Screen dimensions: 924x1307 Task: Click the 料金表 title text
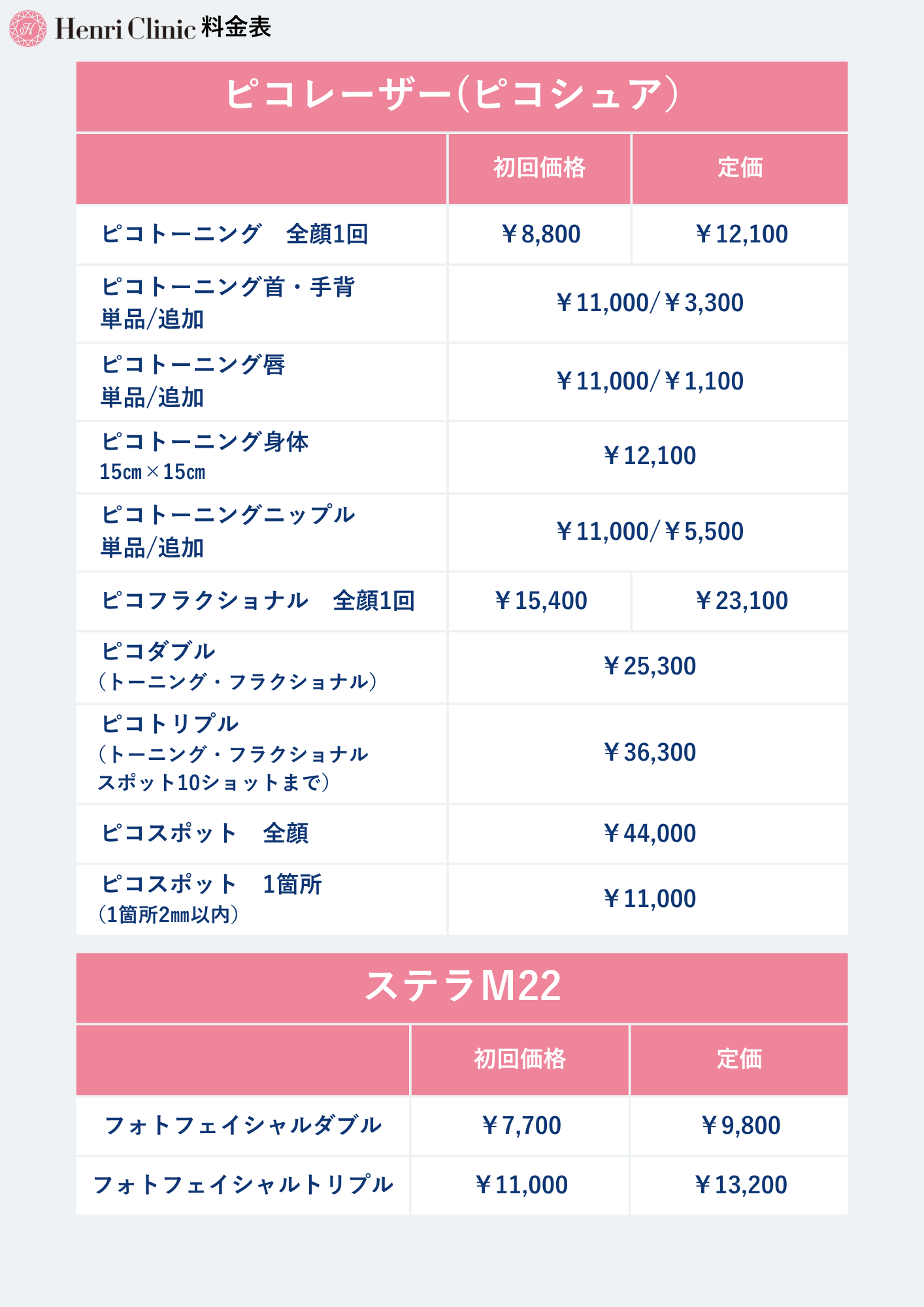pyautogui.click(x=236, y=27)
